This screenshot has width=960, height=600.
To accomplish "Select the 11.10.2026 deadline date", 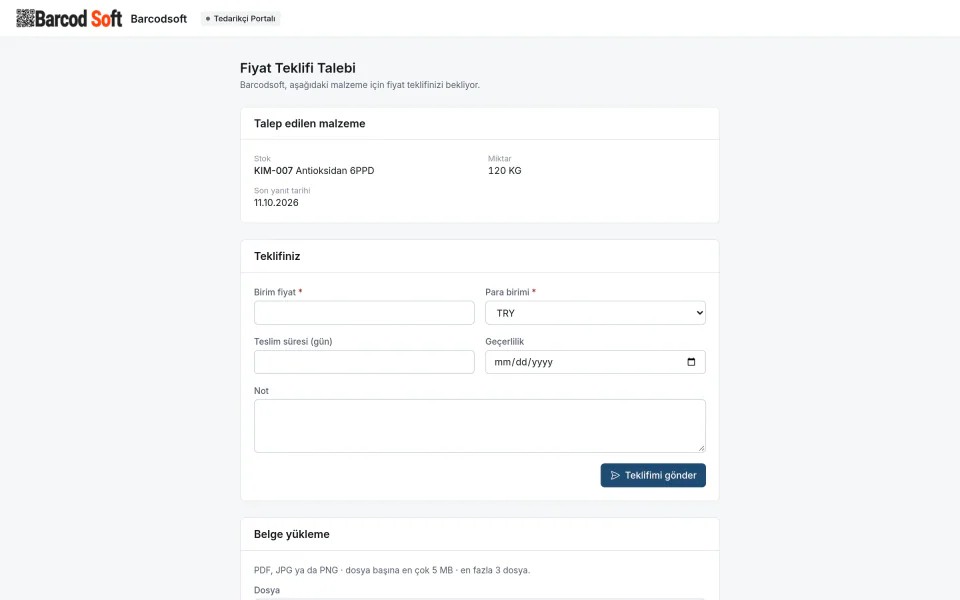I will click(x=276, y=203).
